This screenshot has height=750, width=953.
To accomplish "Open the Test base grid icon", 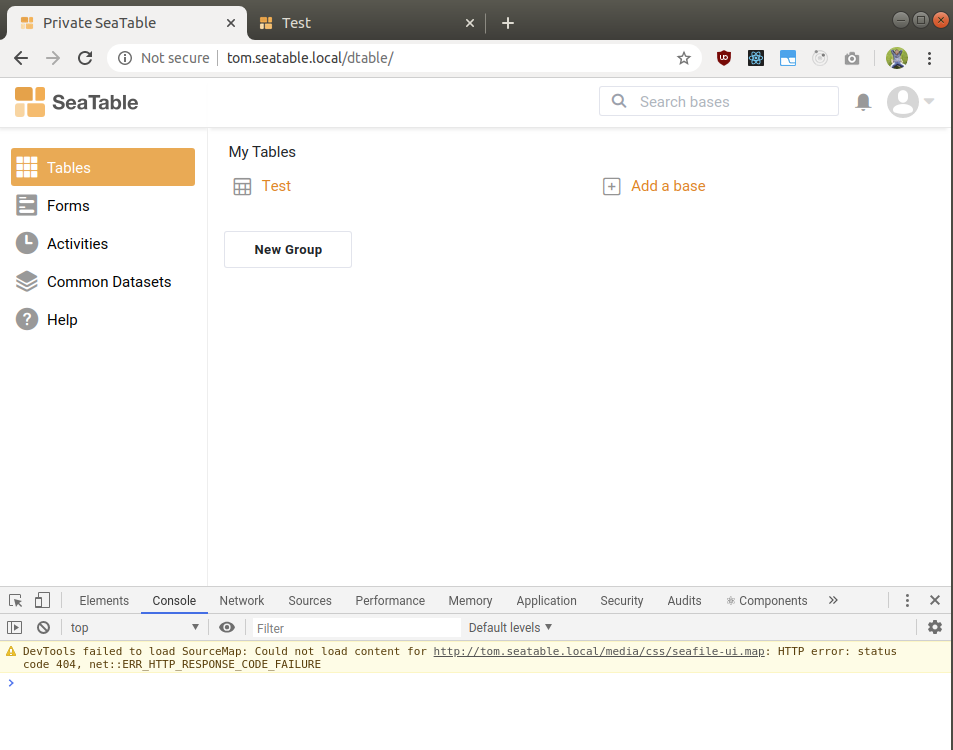I will pos(242,186).
